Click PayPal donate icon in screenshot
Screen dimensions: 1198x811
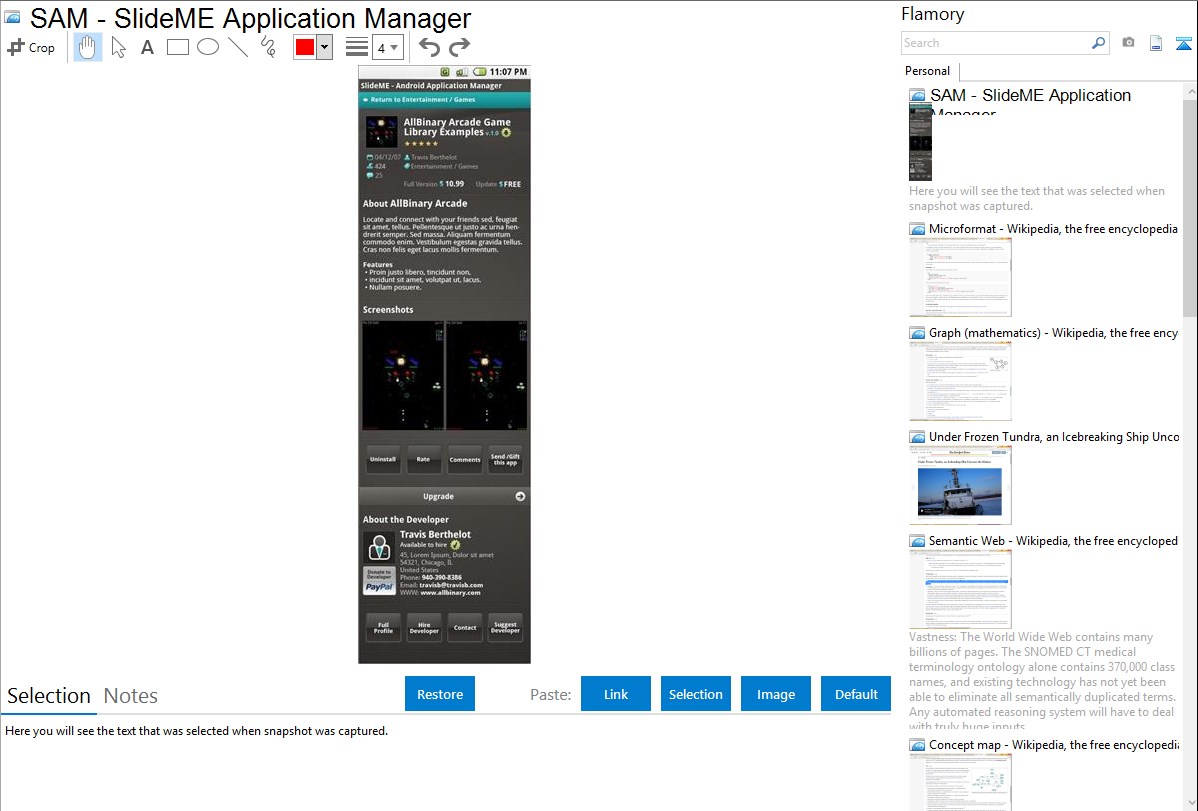pos(379,581)
